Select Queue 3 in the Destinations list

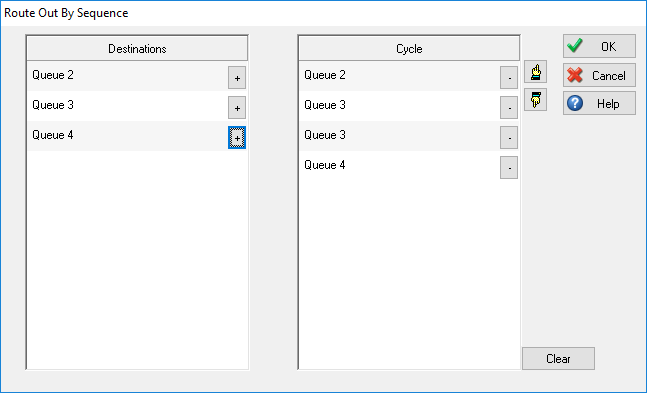127,106
